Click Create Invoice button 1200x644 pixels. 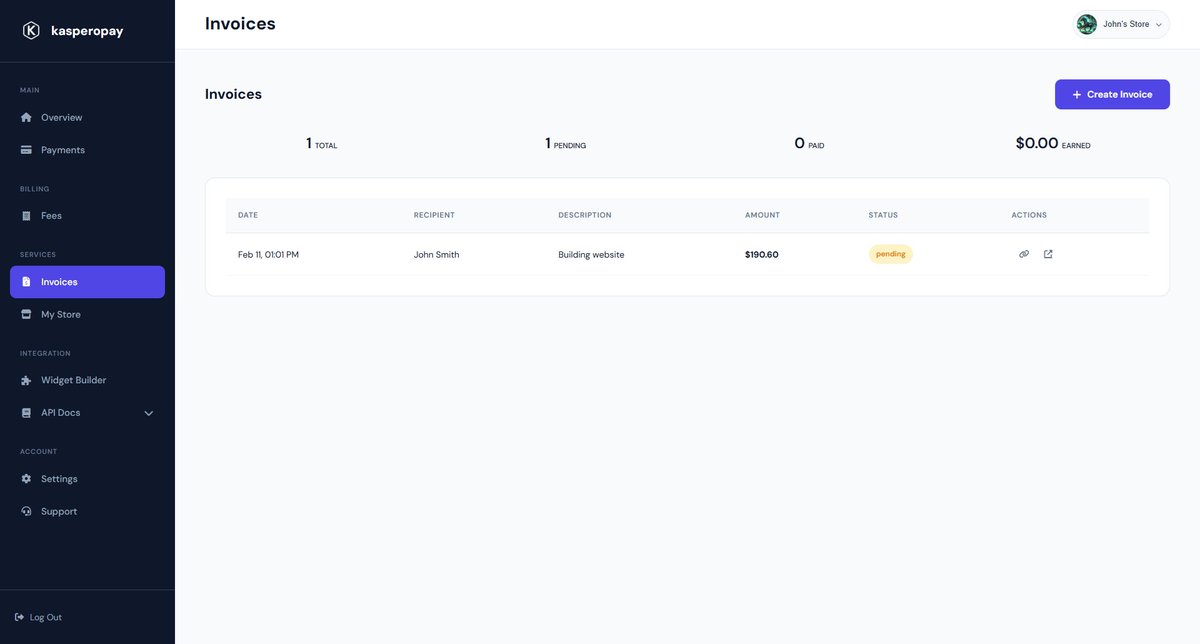[1112, 94]
